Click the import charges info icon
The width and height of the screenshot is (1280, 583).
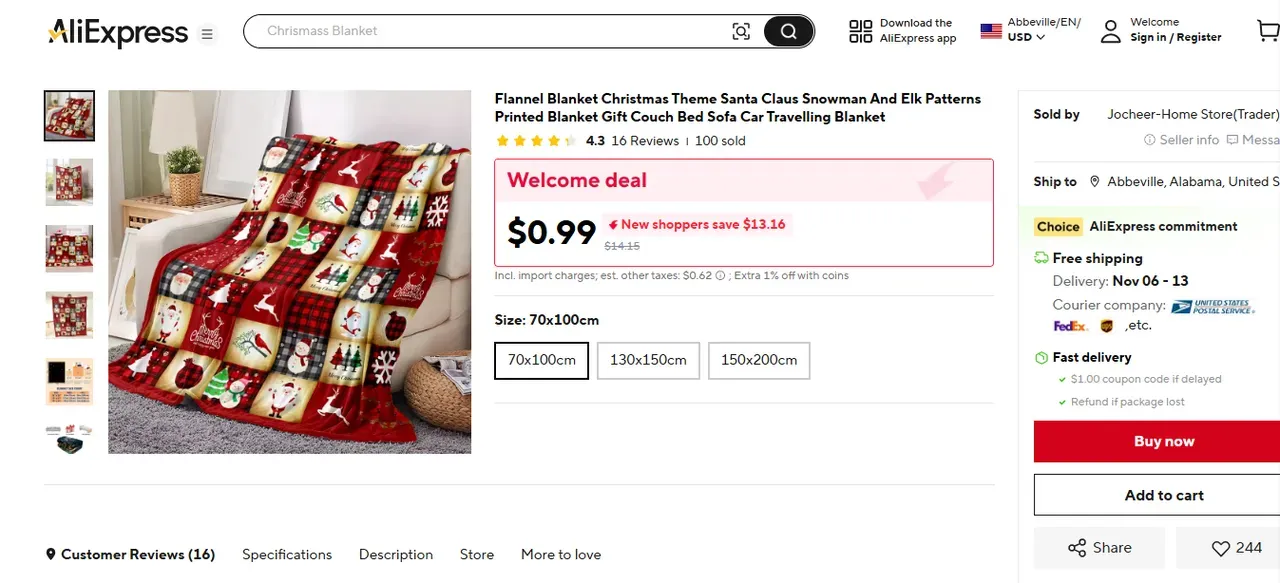tap(720, 276)
